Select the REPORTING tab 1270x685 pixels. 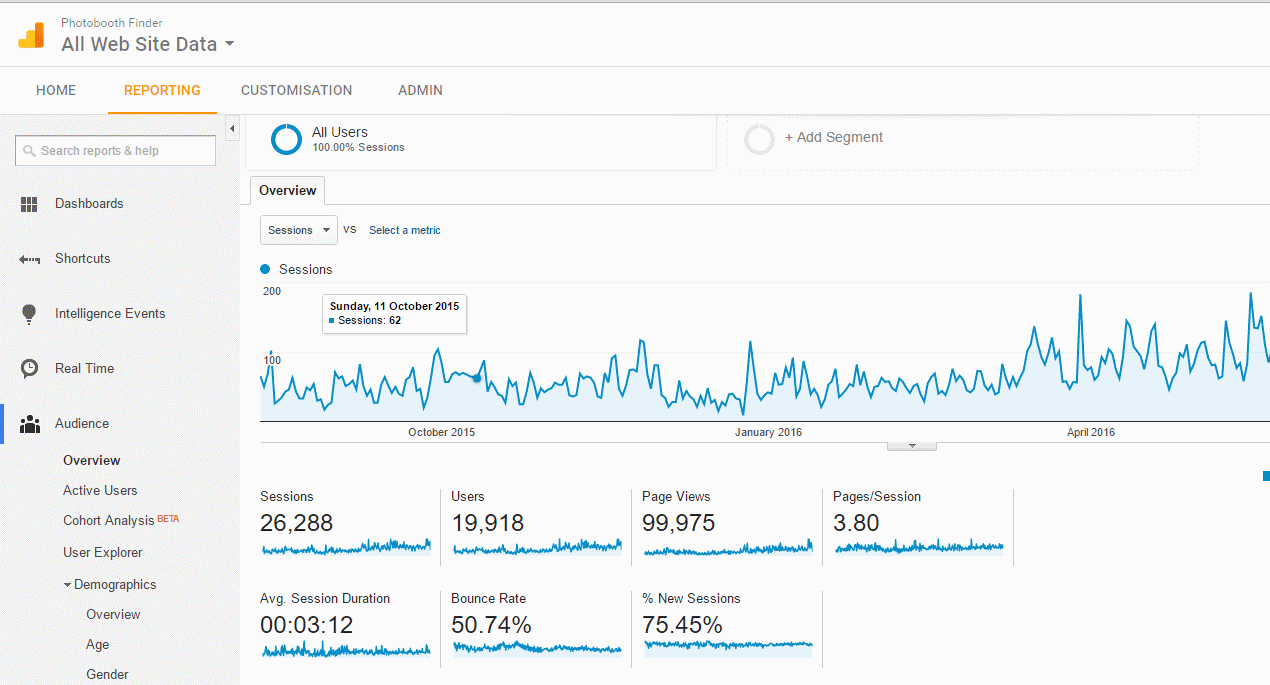[x=162, y=90]
